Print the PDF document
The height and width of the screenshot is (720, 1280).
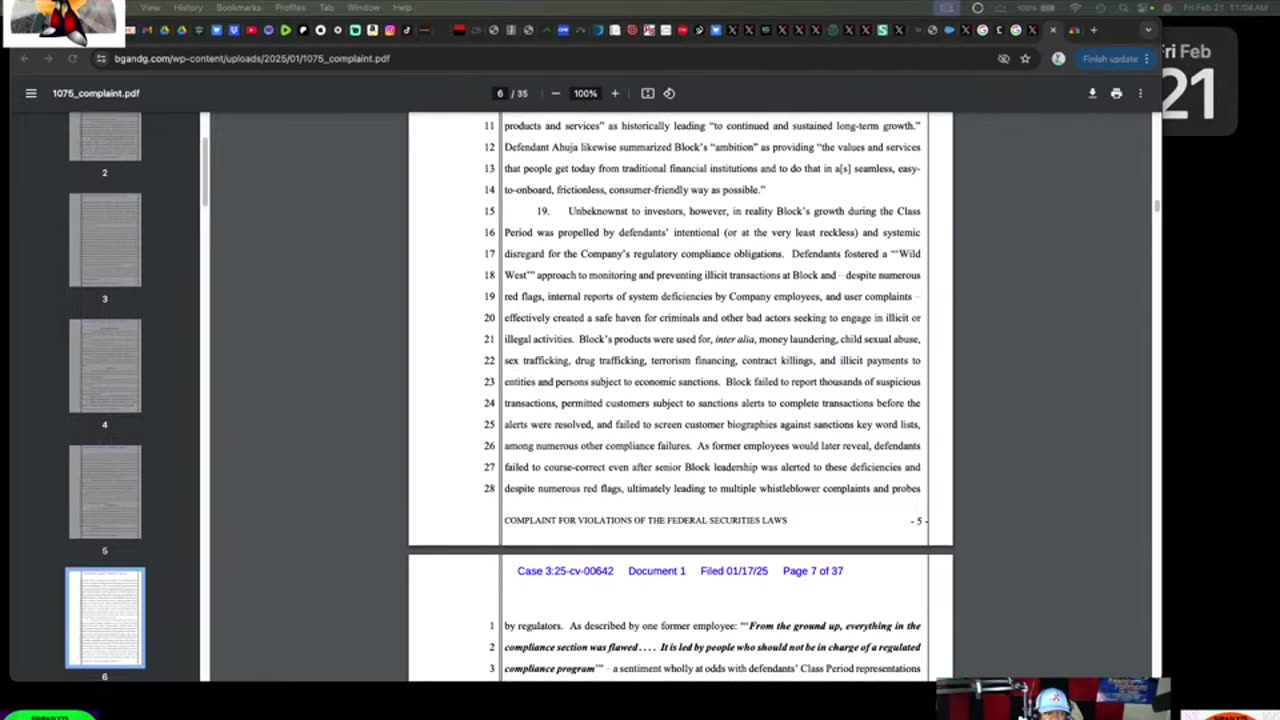(1116, 93)
